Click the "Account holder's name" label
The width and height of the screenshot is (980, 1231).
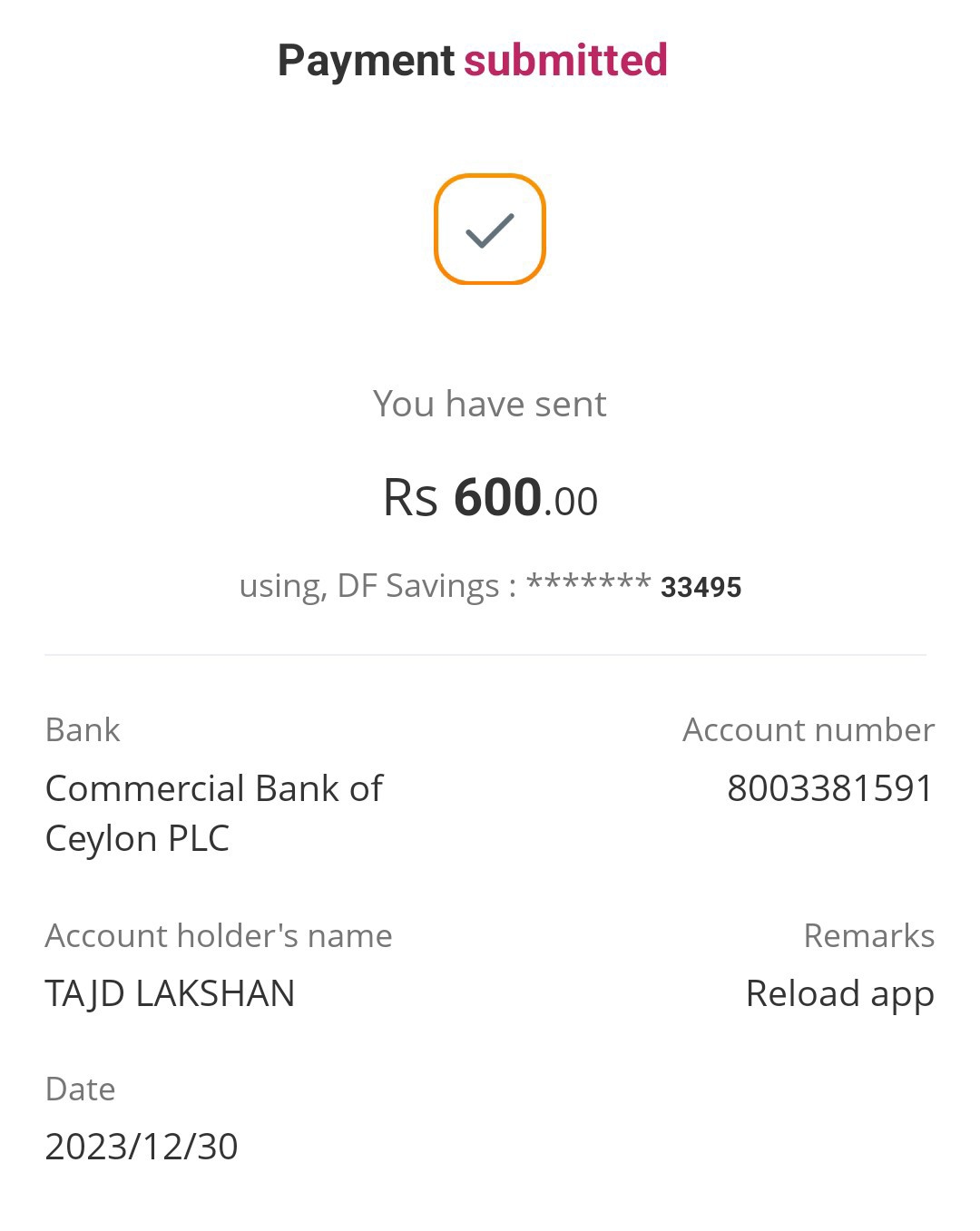point(219,935)
